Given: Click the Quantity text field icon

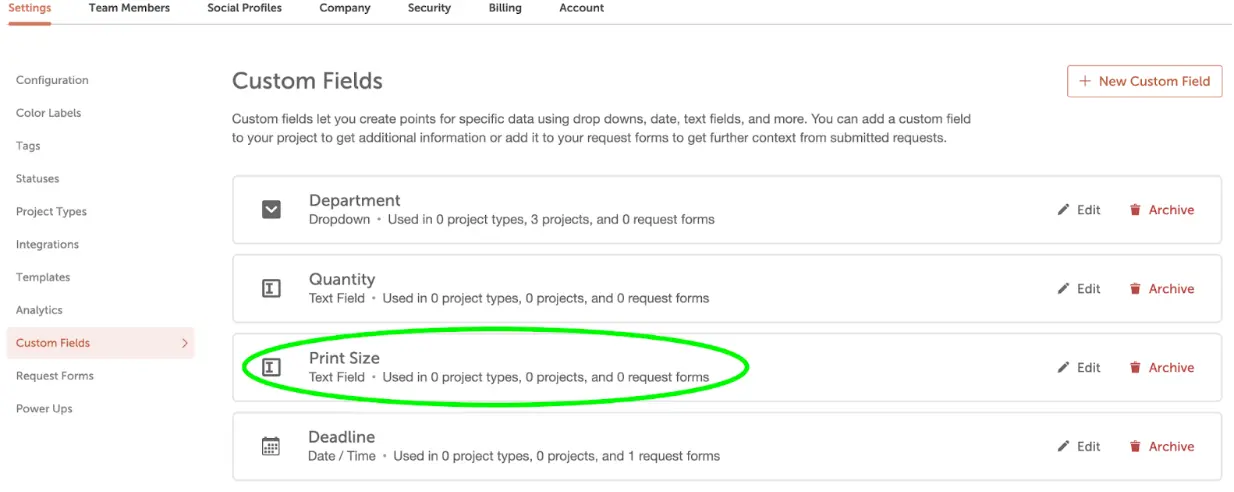Looking at the screenshot, I should pyautogui.click(x=270, y=289).
